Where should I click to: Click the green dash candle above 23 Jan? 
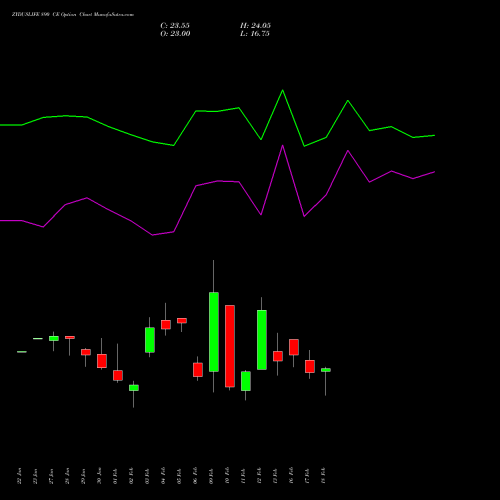coord(38,339)
